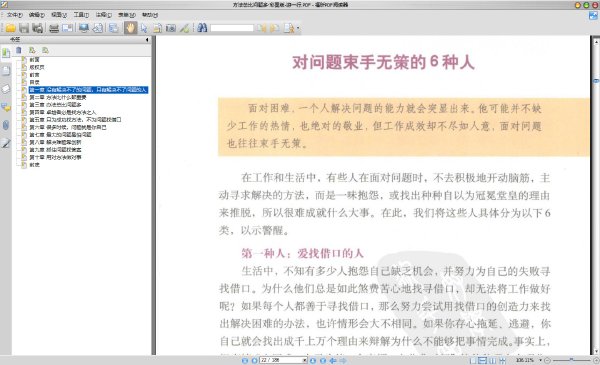600x365 pixels.
Task: Jump to the last page
Action: click(323, 360)
